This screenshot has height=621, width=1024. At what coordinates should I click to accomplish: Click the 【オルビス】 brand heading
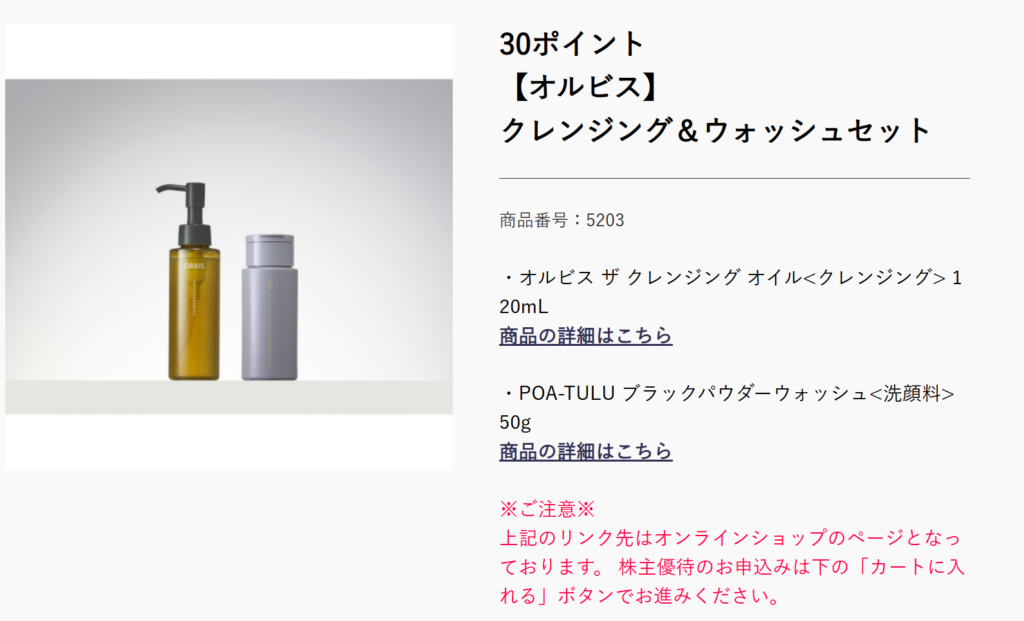point(584,88)
